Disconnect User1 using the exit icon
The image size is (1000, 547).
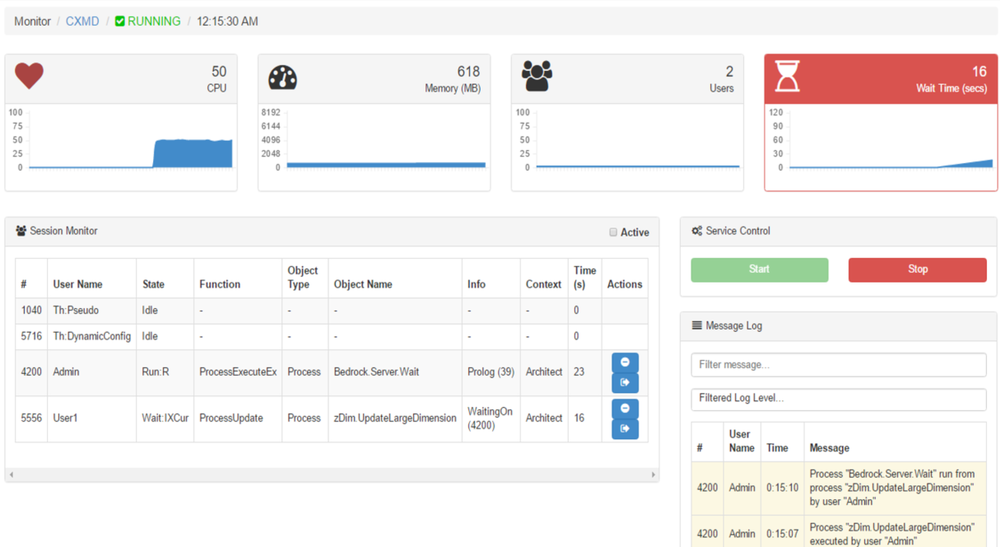[x=625, y=428]
